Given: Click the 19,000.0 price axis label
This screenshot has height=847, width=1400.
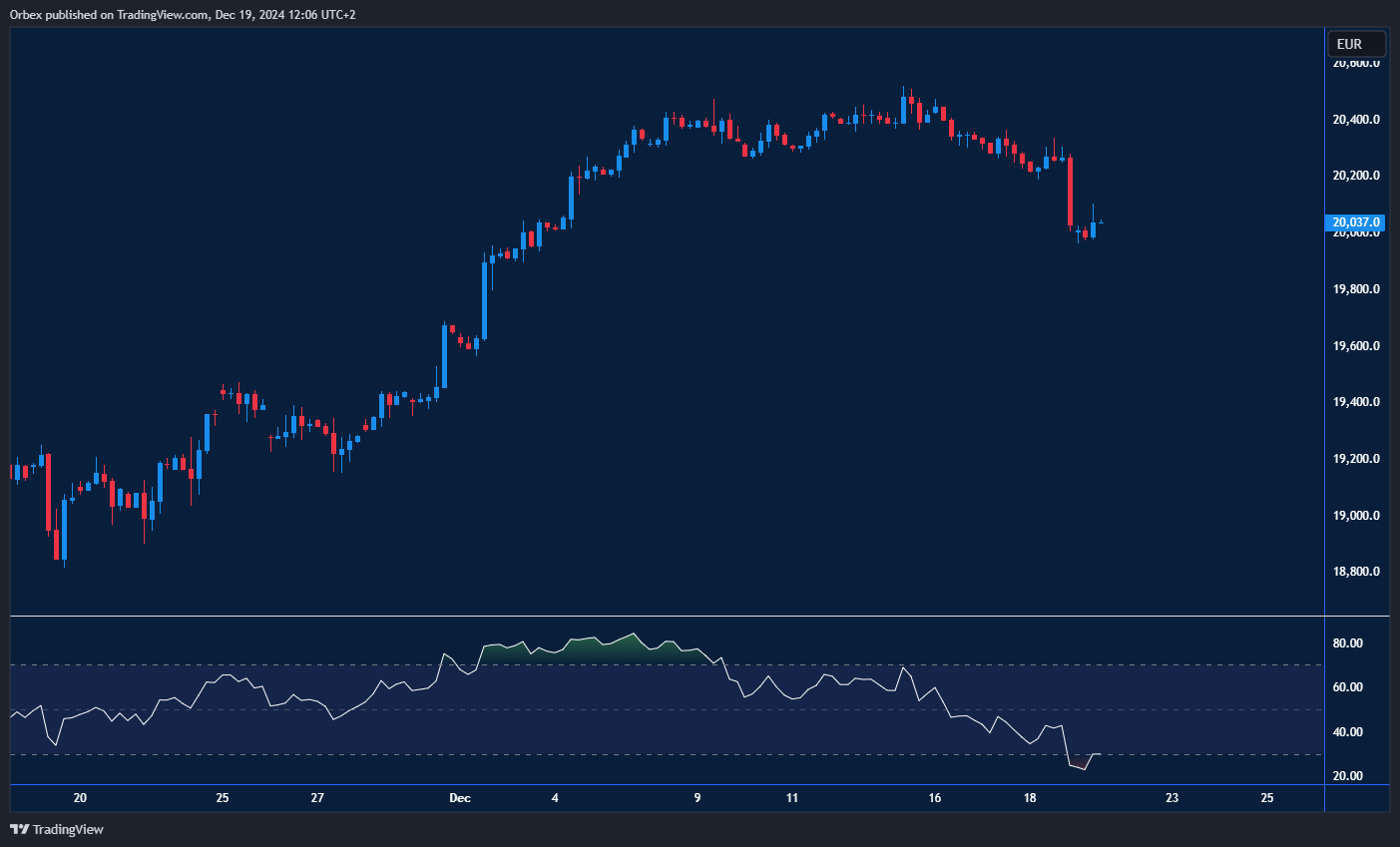Looking at the screenshot, I should [x=1356, y=516].
